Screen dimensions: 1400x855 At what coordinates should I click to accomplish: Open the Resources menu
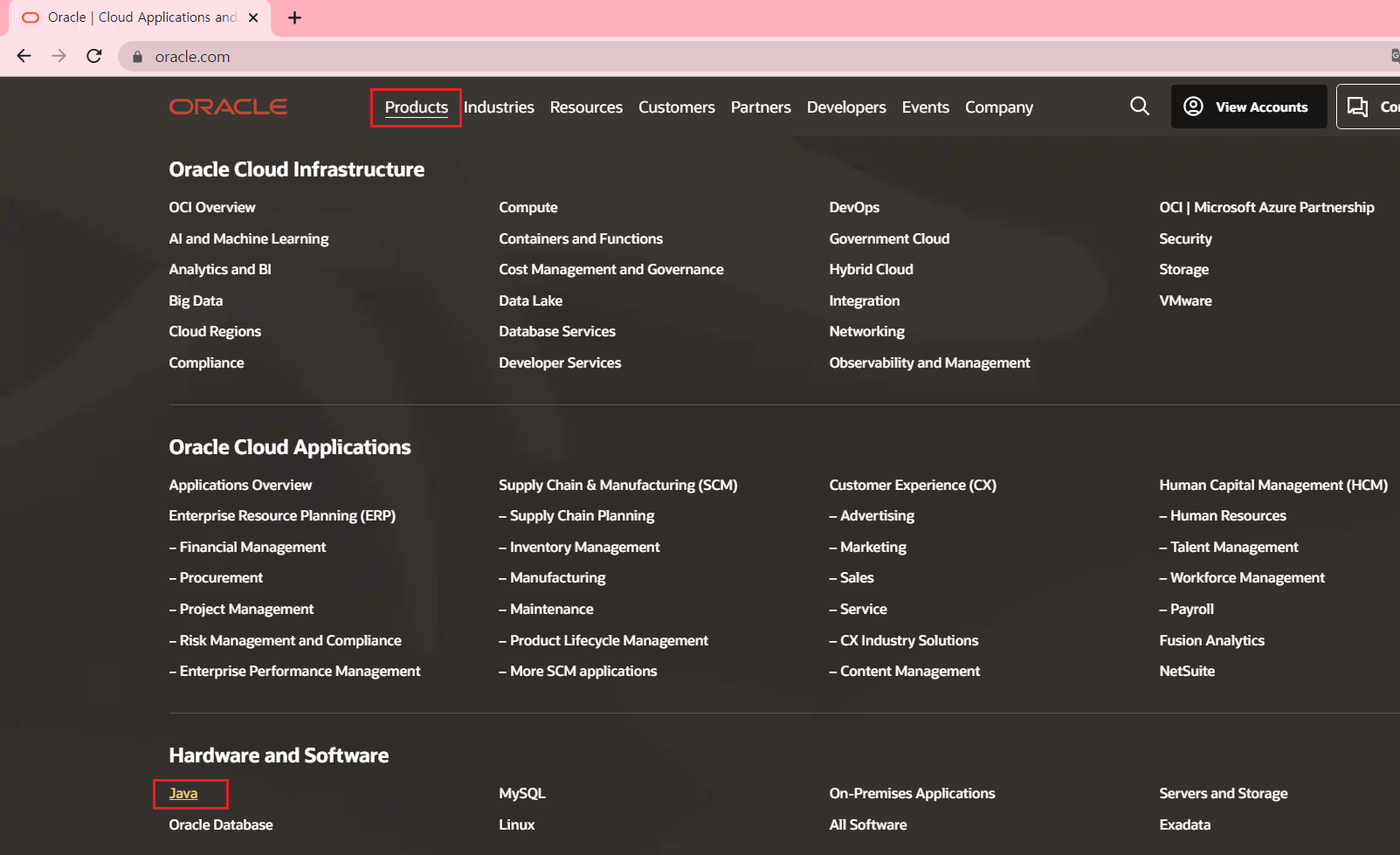pos(586,107)
